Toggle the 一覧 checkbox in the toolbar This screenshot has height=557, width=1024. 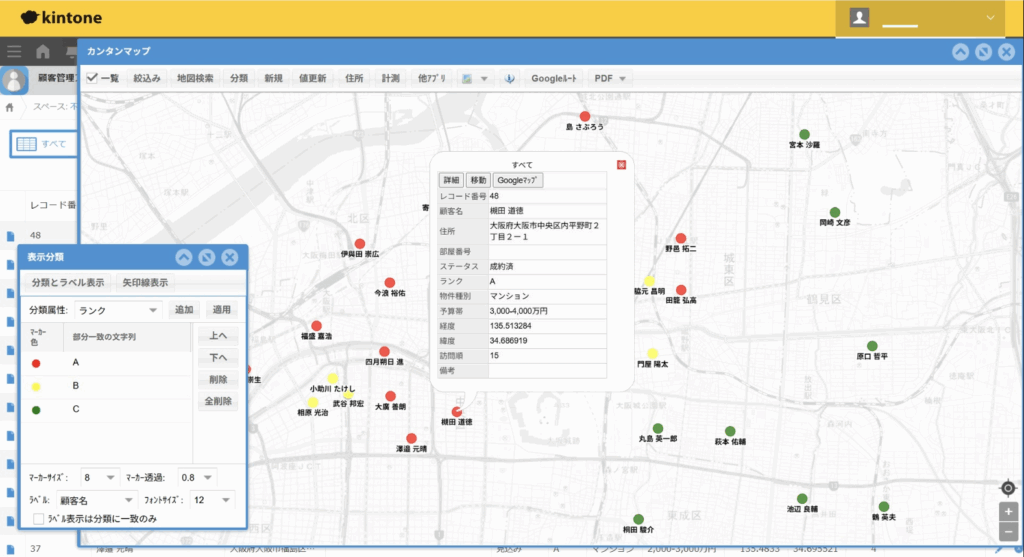(x=92, y=78)
